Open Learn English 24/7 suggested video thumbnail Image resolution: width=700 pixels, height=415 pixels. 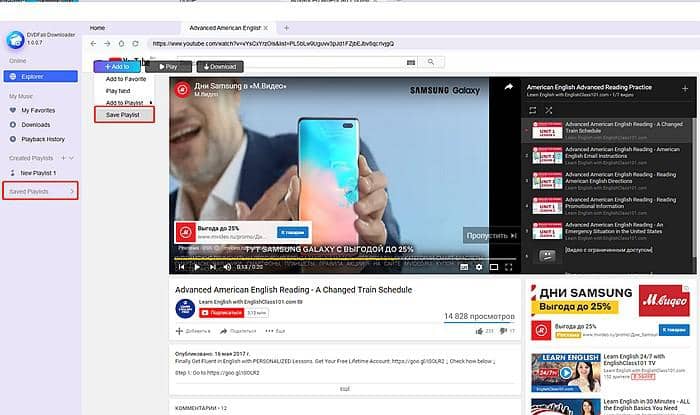click(566, 373)
